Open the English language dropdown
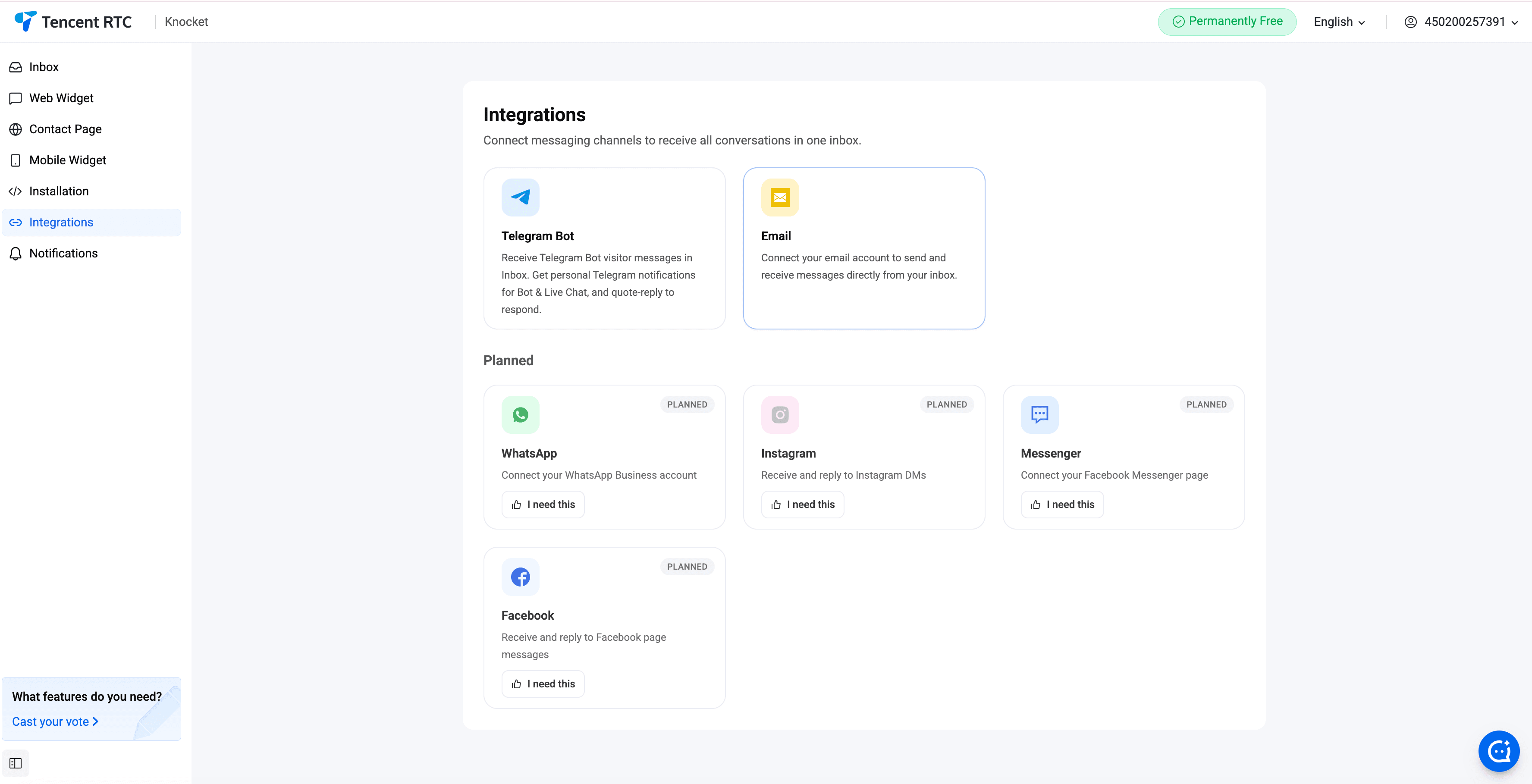This screenshot has width=1532, height=784. [1339, 22]
